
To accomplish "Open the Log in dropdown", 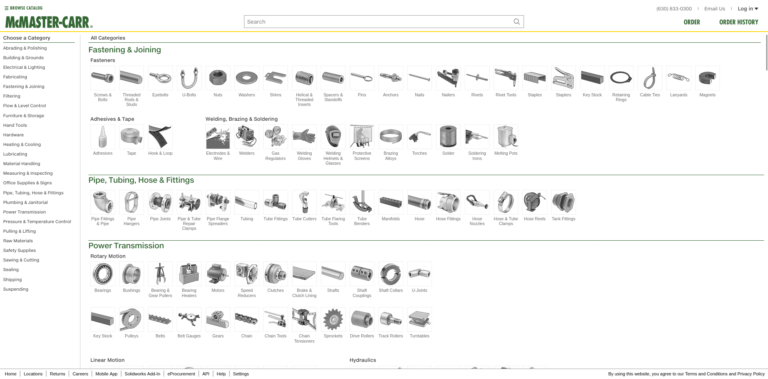I will click(x=748, y=9).
